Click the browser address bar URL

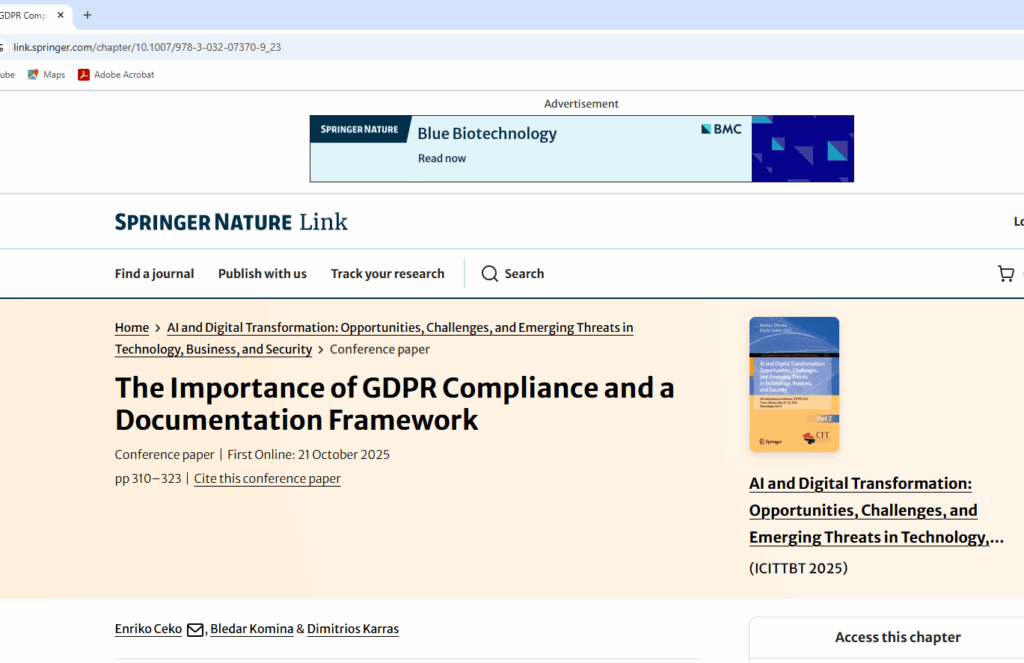(147, 47)
